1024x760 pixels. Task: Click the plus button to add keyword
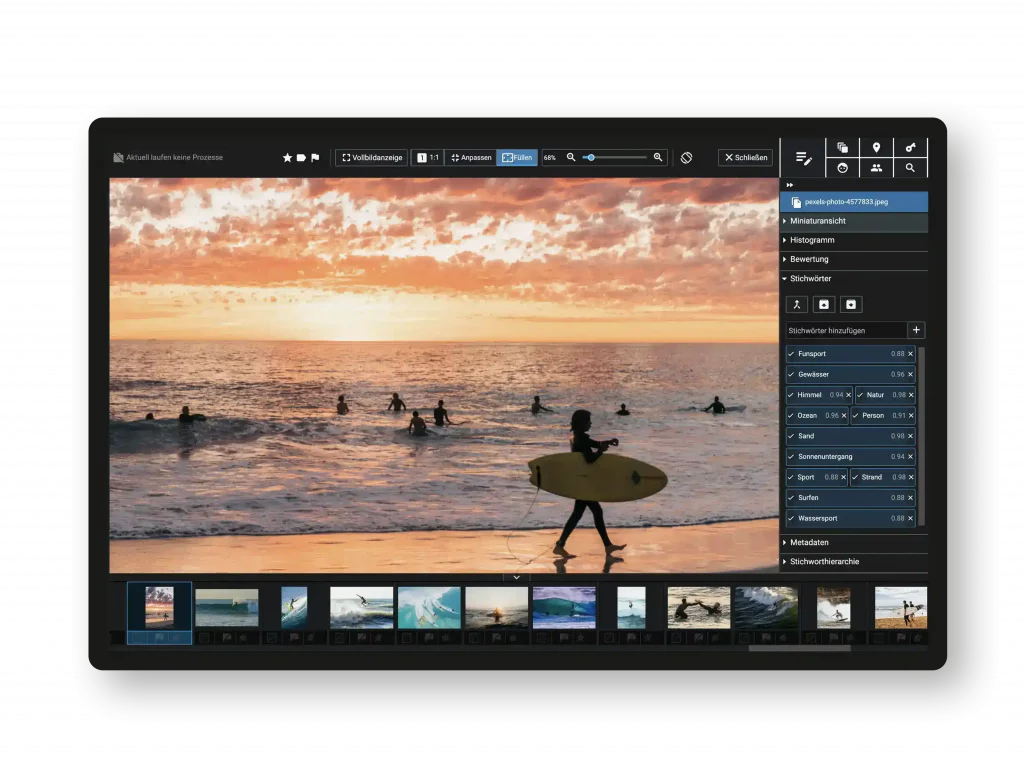point(916,330)
